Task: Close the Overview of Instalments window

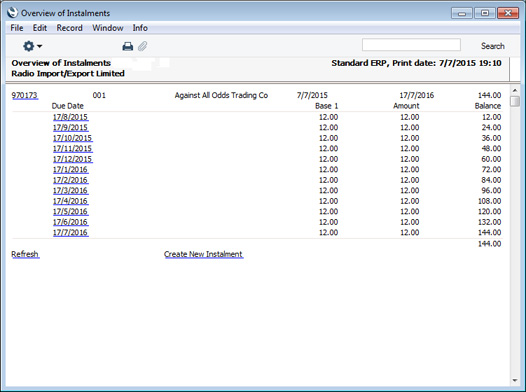Action: coord(508,13)
